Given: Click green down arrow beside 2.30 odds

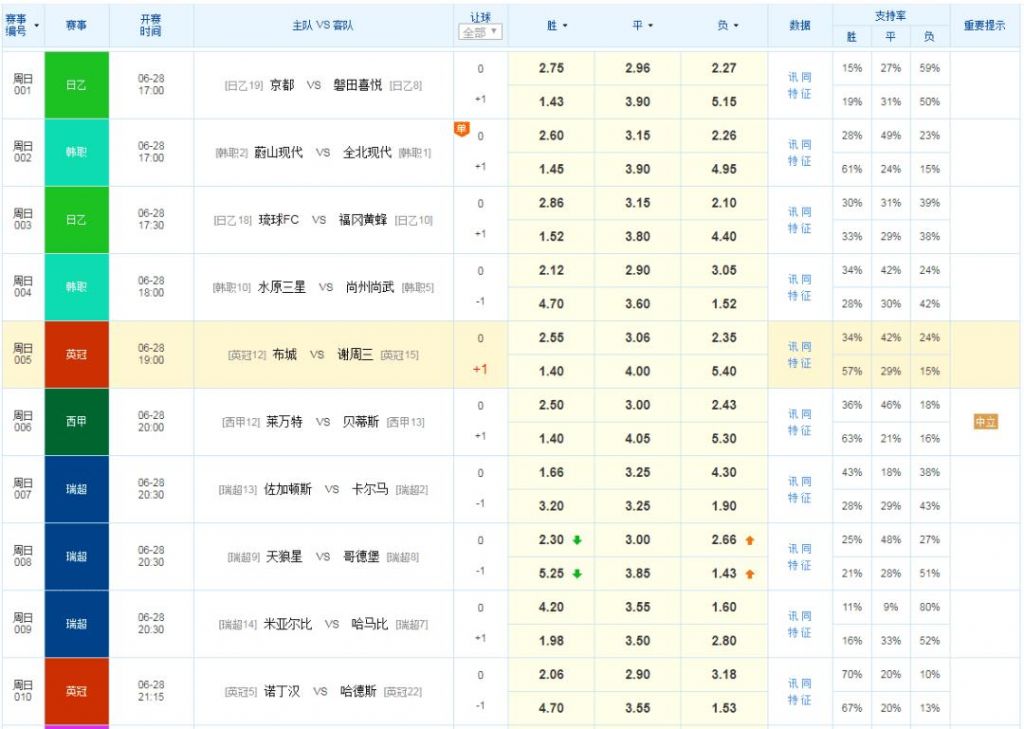Looking at the screenshot, I should point(577,540).
